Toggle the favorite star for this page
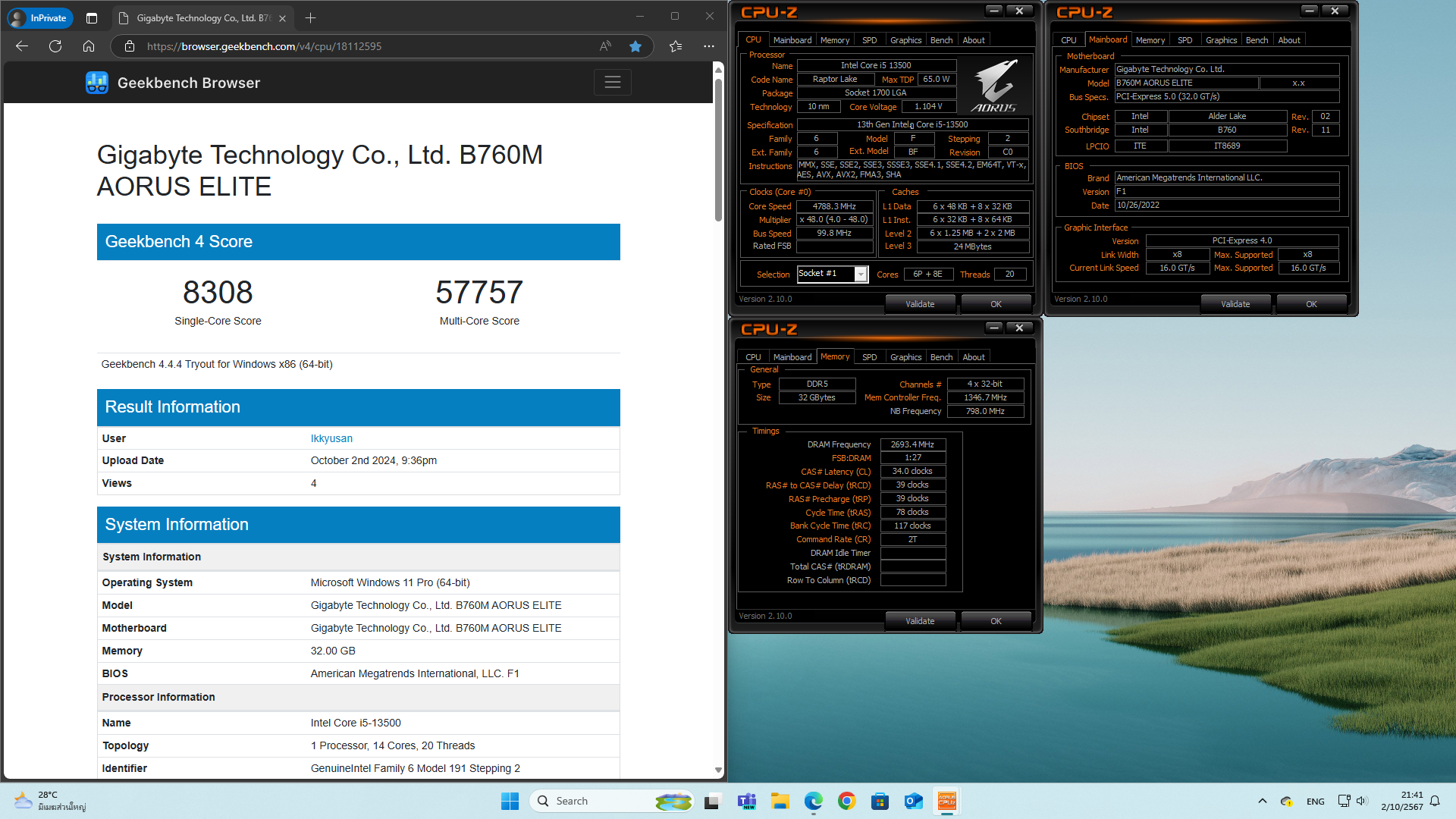This screenshot has width=1456, height=819. point(635,46)
